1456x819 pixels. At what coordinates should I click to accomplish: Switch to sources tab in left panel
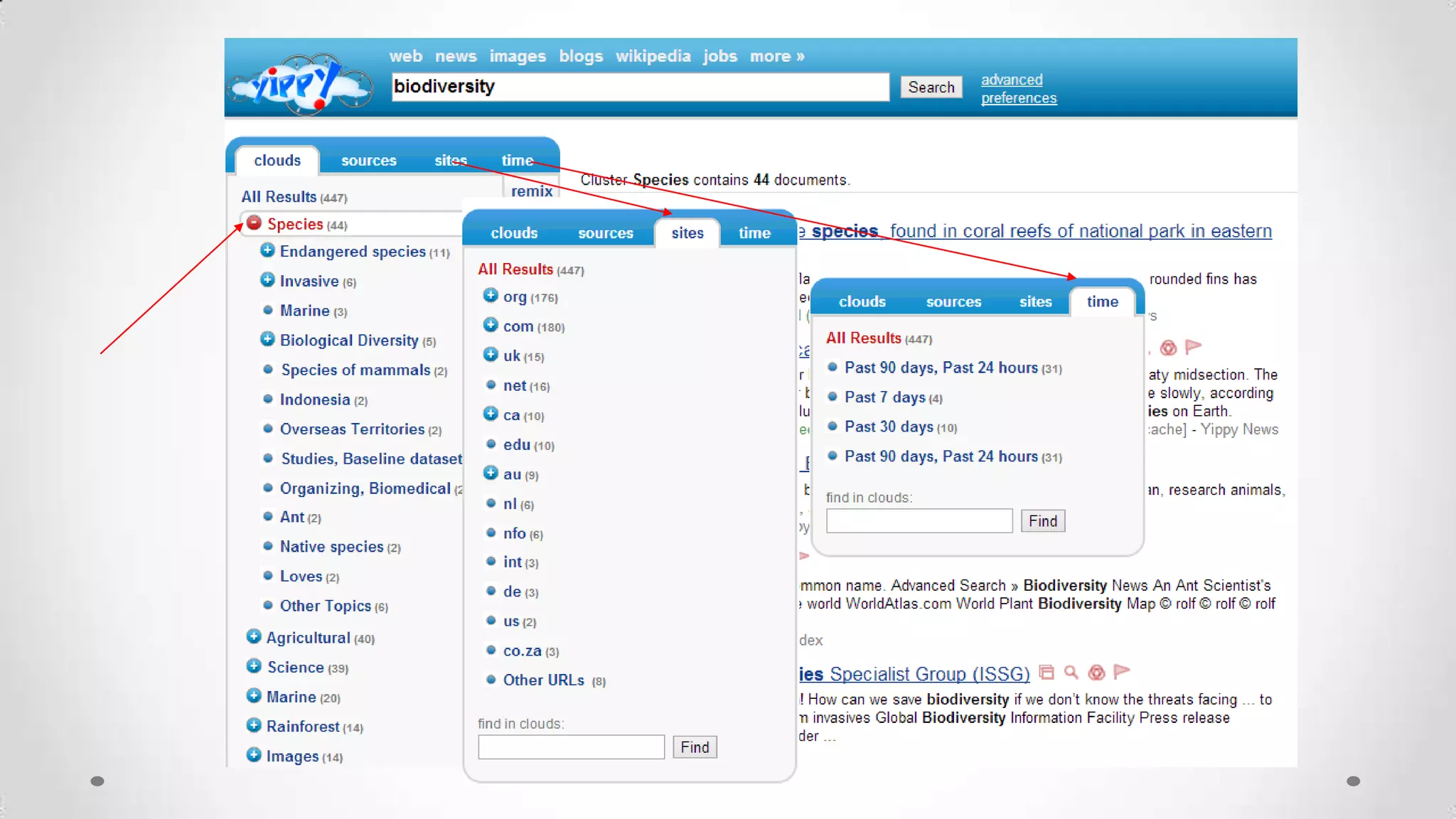coord(368,161)
